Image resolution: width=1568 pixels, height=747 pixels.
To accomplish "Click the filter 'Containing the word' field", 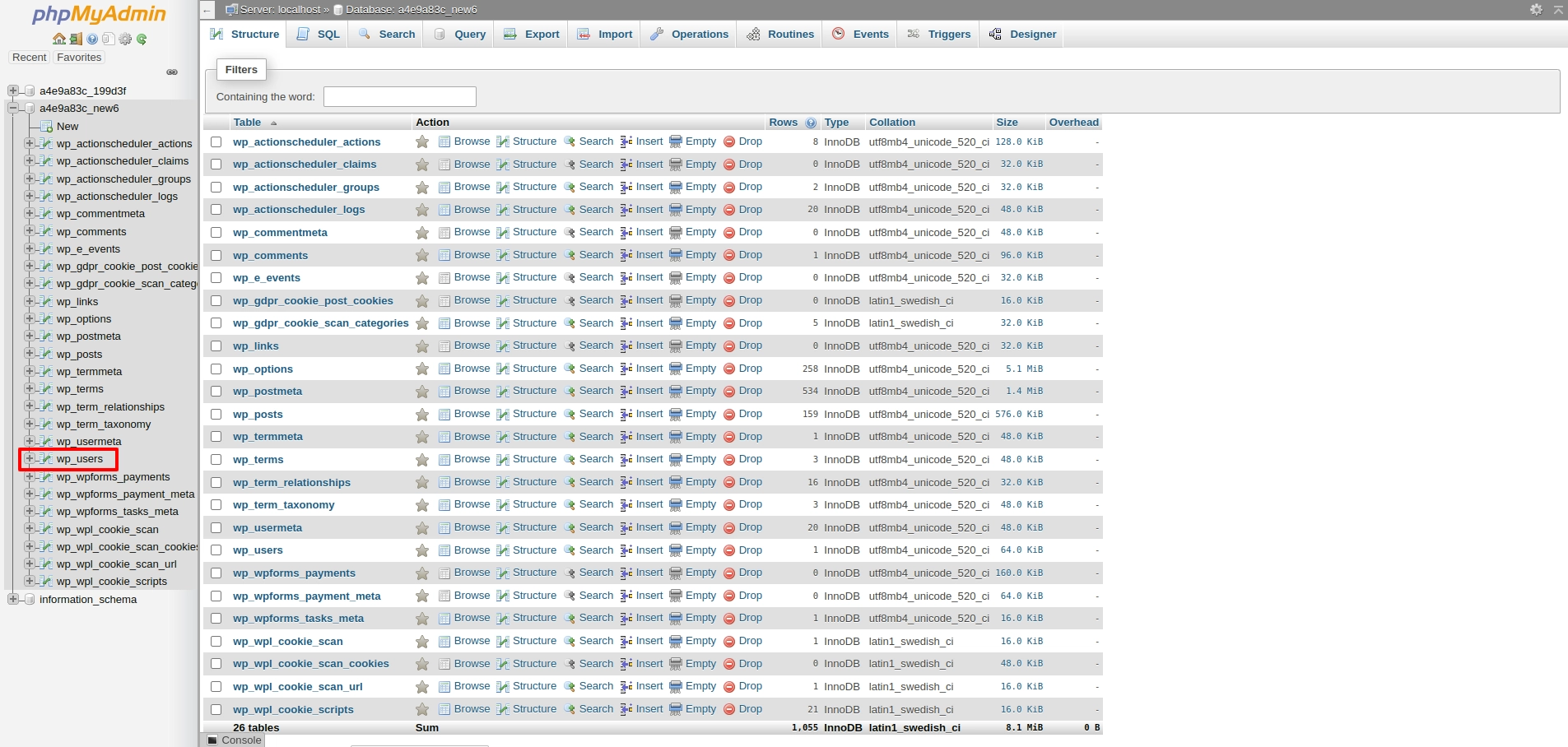I will coord(400,97).
